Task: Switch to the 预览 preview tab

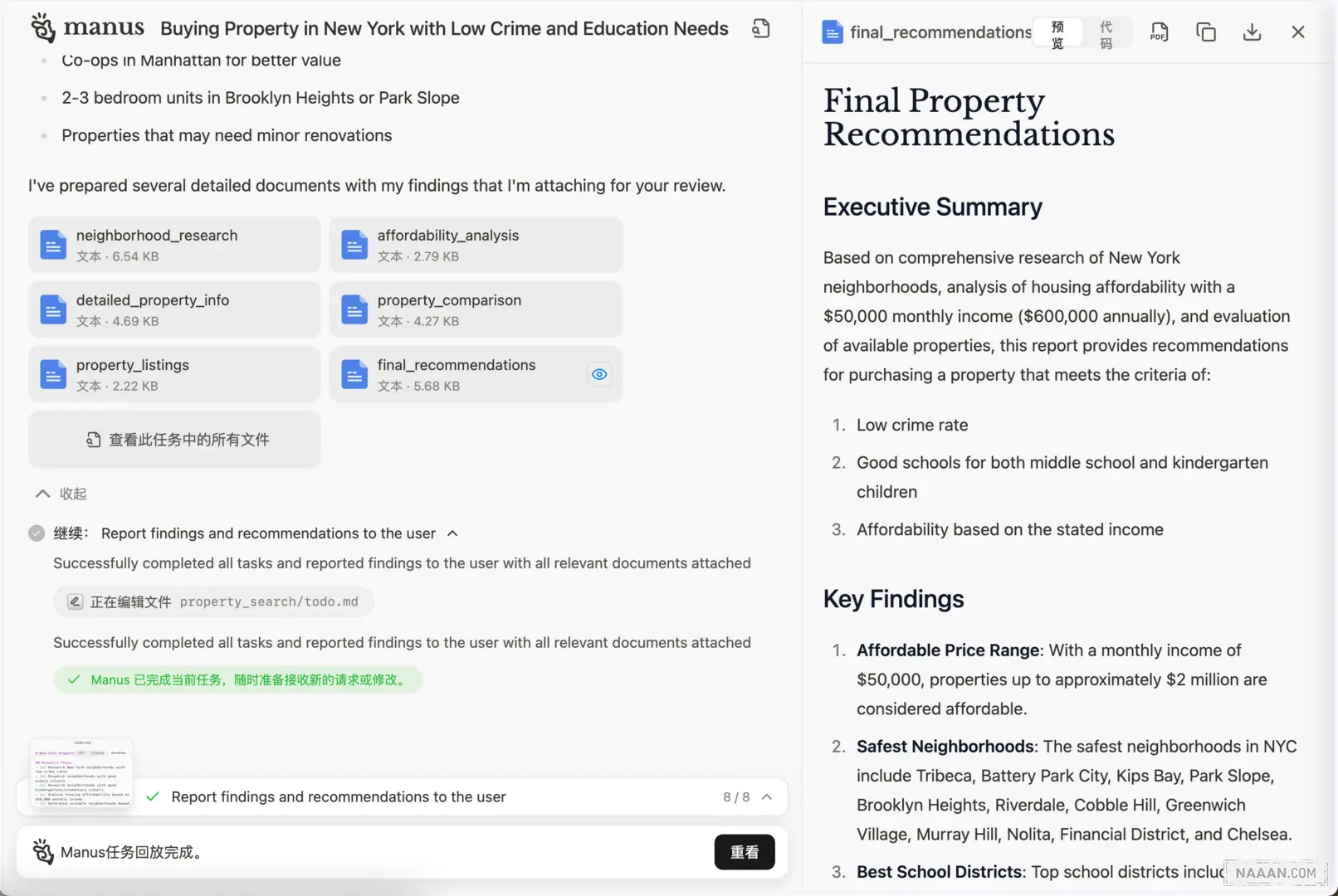Action: [x=1057, y=35]
